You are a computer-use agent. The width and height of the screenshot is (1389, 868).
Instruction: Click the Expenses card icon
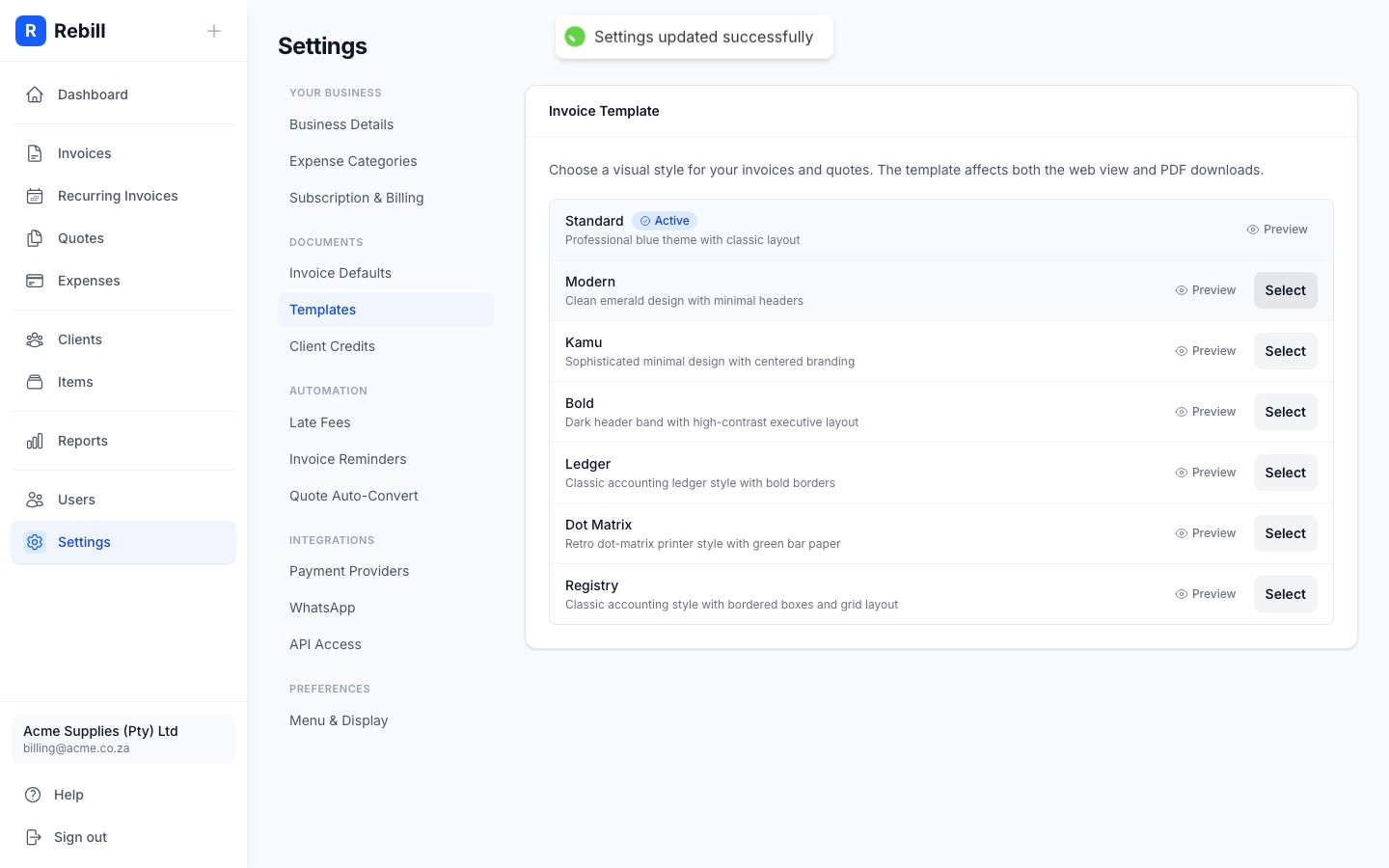tap(35, 281)
